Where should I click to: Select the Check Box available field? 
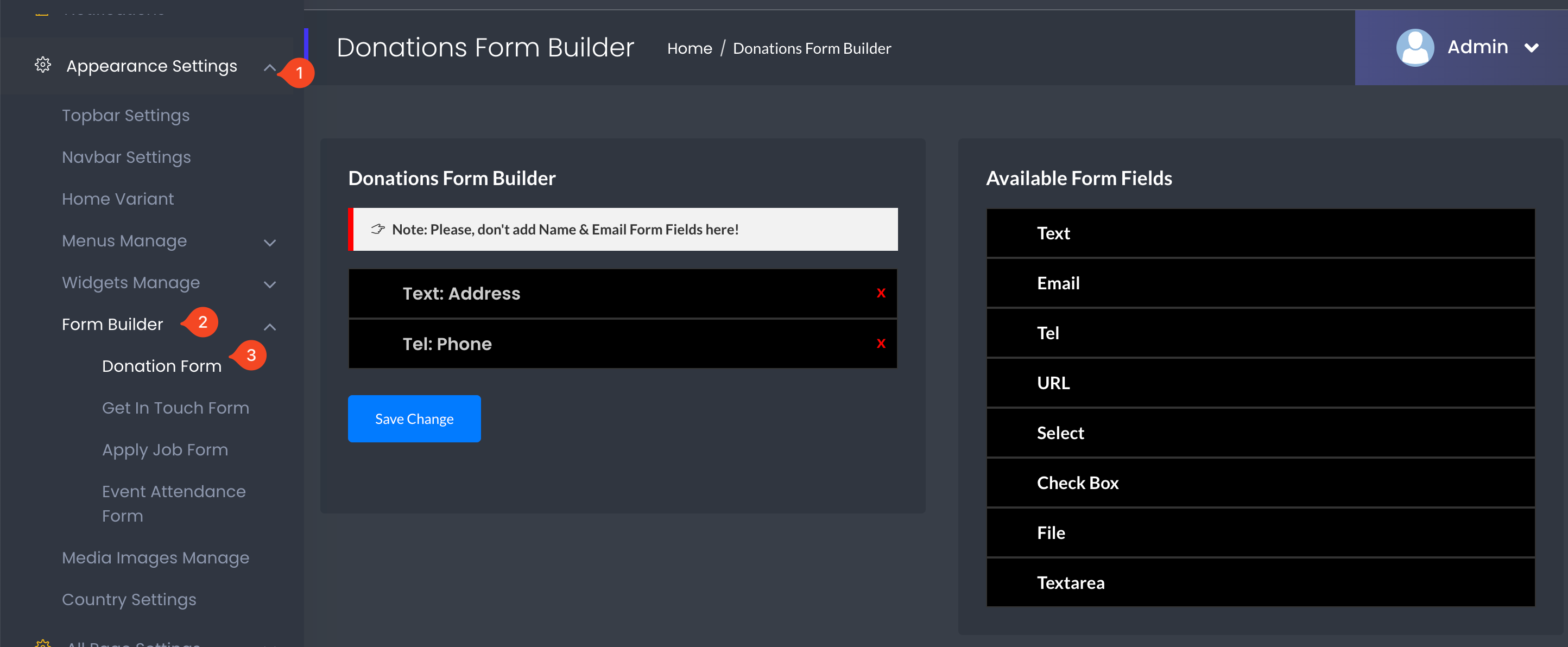tap(1261, 483)
